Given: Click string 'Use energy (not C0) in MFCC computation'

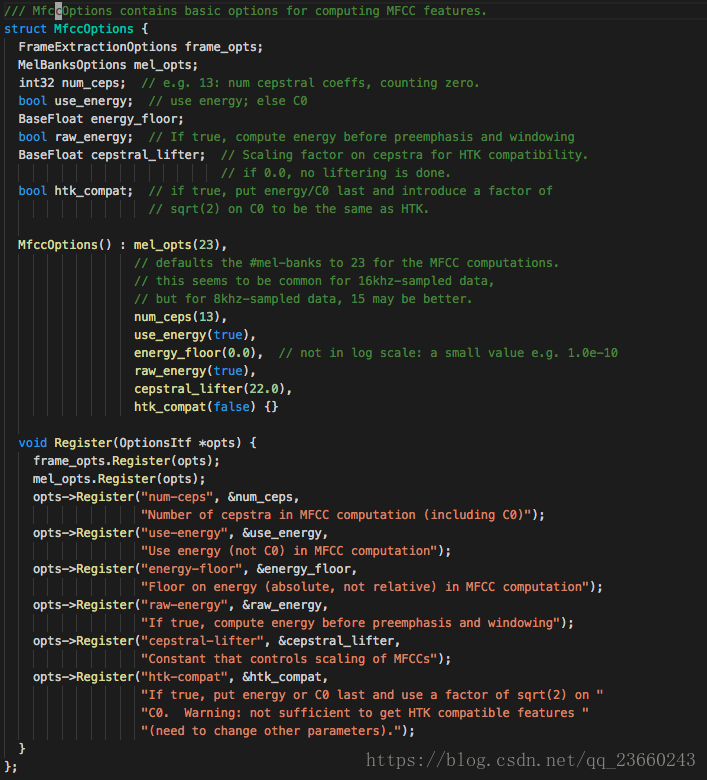Looking at the screenshot, I should [292, 551].
